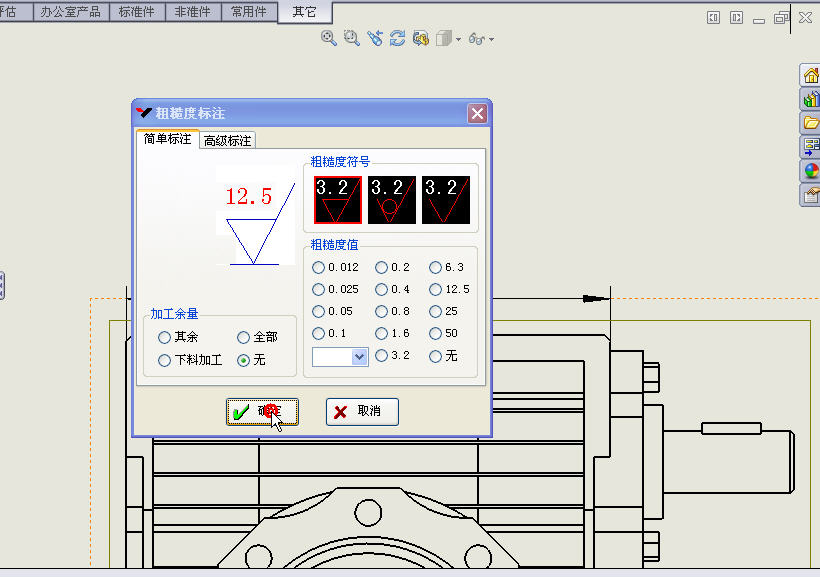Open the File Explorer folder icon

(x=811, y=123)
